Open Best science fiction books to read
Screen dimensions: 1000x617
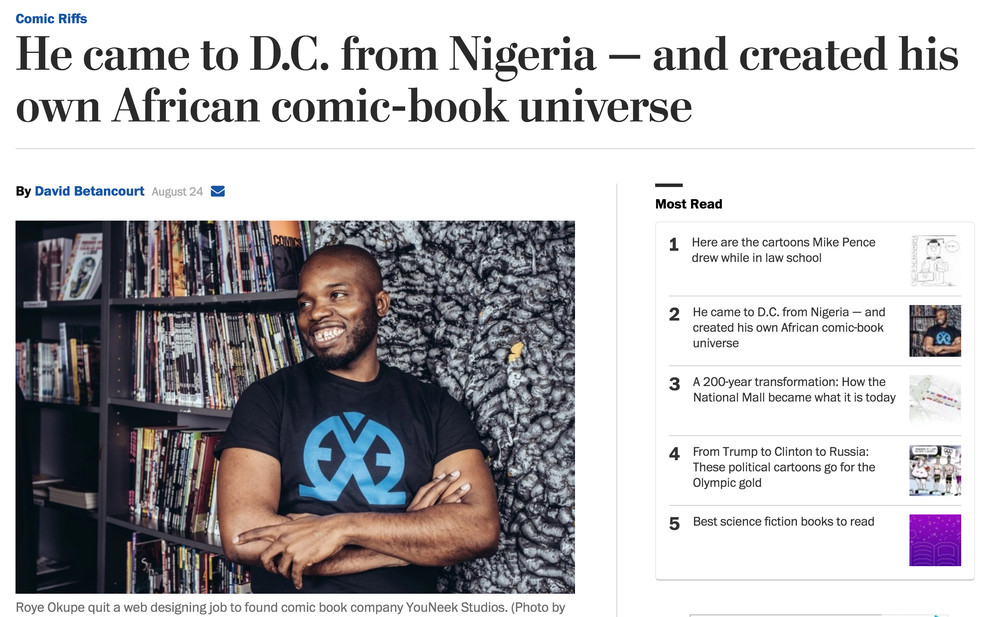(783, 521)
